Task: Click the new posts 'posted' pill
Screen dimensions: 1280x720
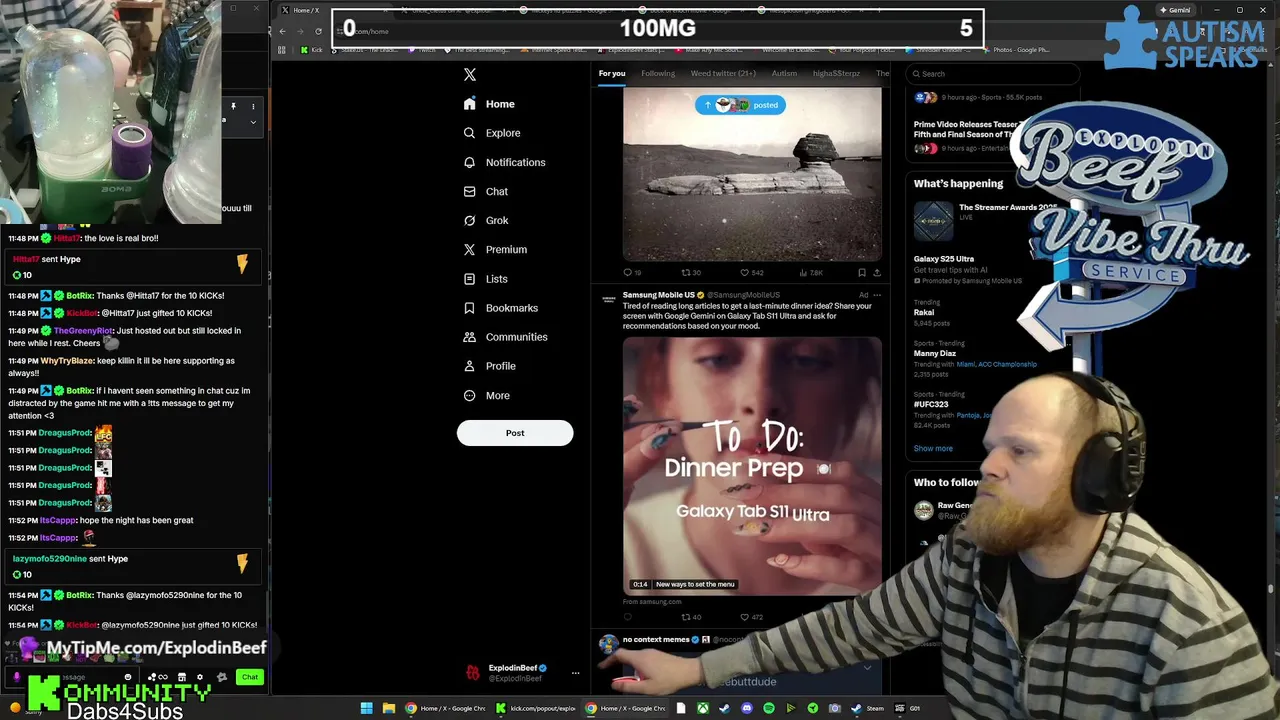Action: click(740, 105)
